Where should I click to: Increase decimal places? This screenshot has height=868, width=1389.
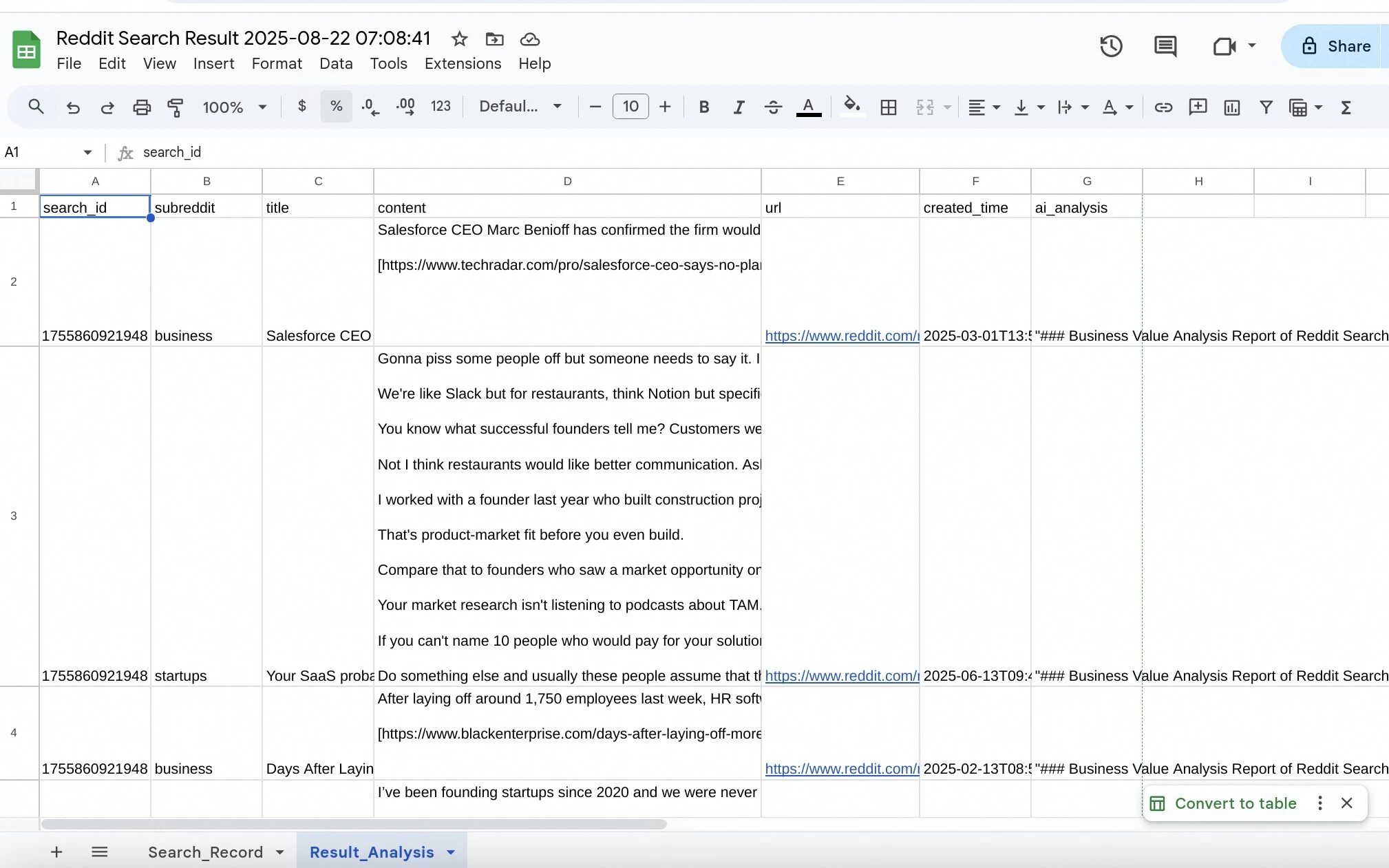(405, 107)
